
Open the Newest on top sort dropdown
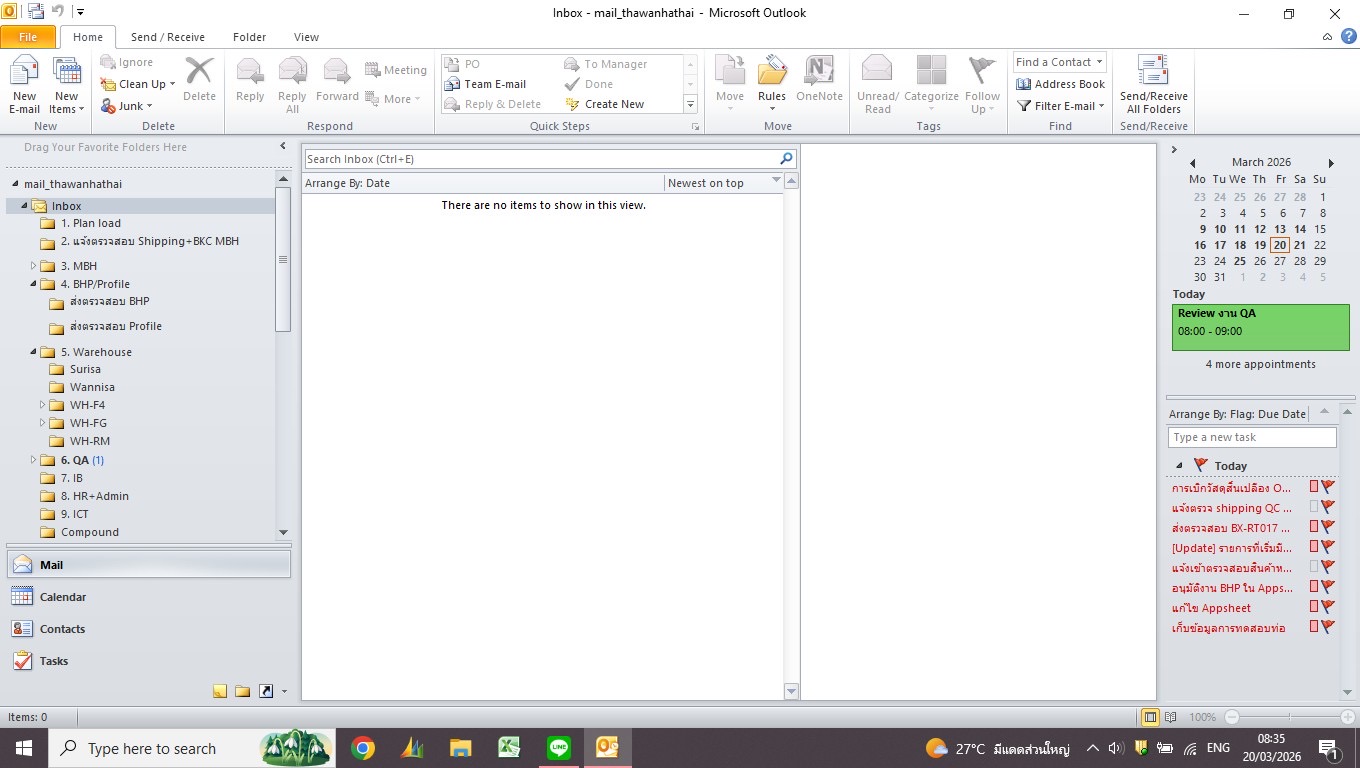pos(776,182)
